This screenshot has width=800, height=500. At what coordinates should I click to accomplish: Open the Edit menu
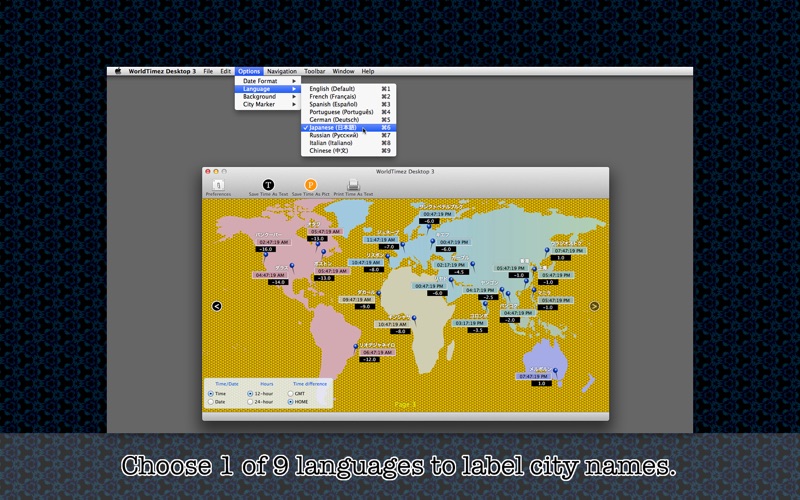(226, 71)
